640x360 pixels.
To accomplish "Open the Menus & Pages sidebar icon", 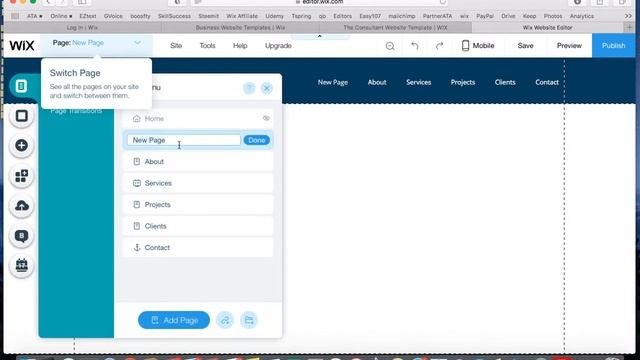I will 21,86.
